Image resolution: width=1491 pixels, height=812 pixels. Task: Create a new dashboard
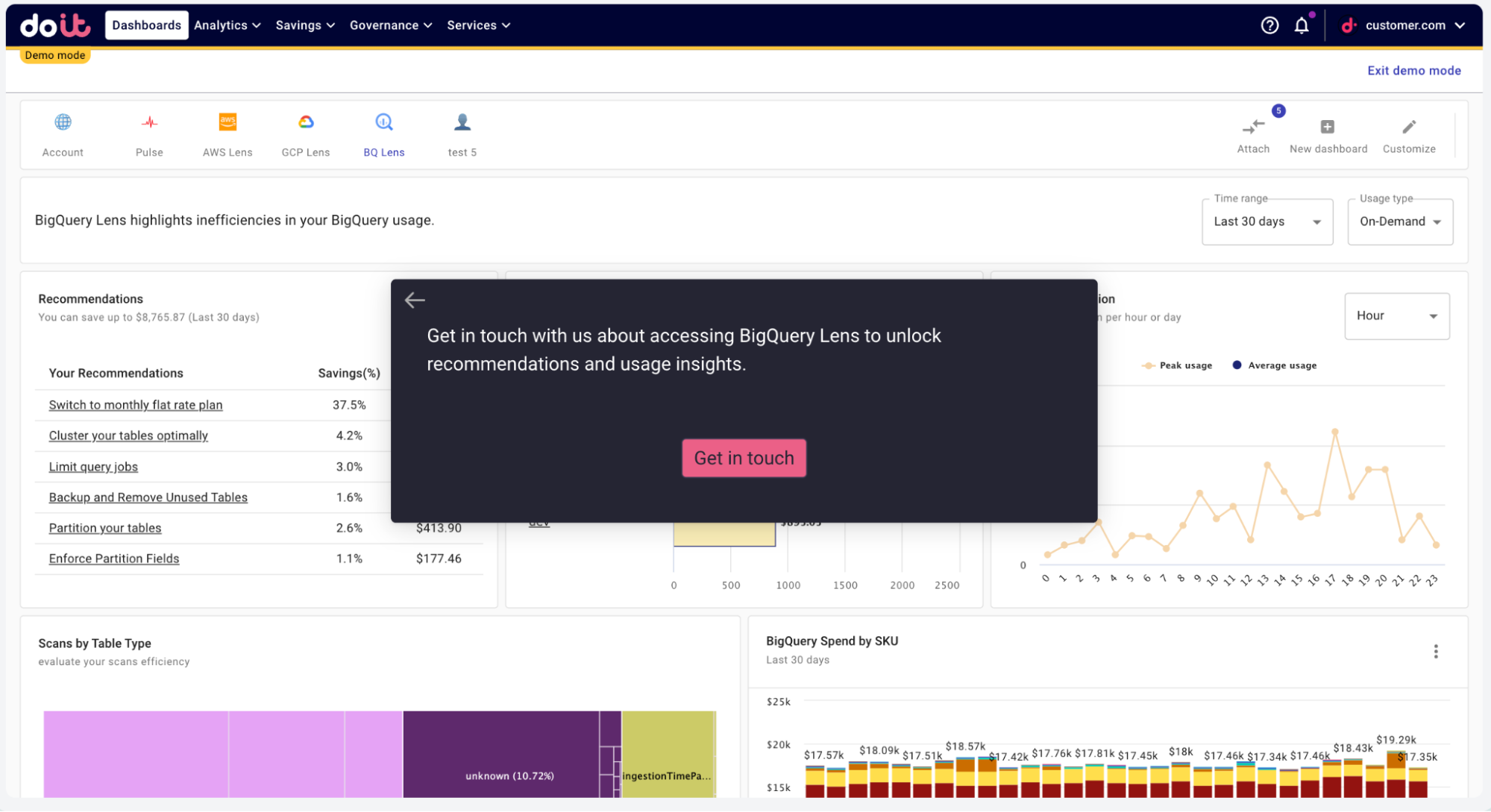pyautogui.click(x=1328, y=134)
